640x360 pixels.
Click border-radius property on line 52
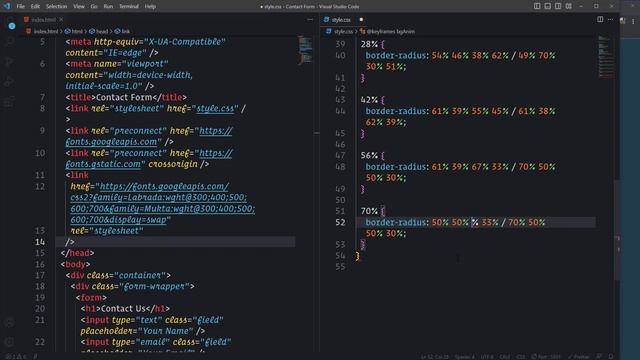(x=396, y=222)
